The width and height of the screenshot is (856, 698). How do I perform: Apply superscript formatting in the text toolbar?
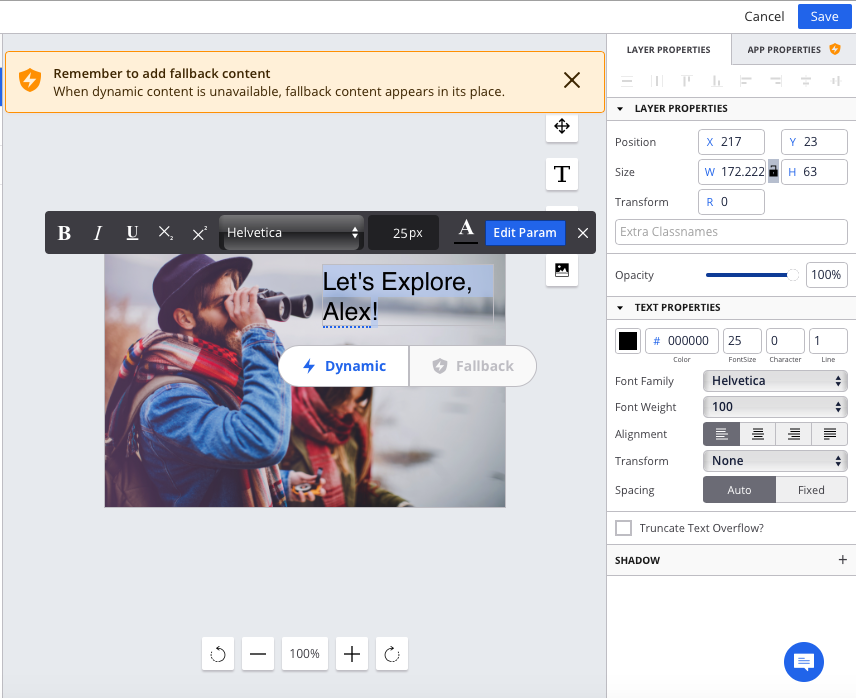tap(199, 232)
